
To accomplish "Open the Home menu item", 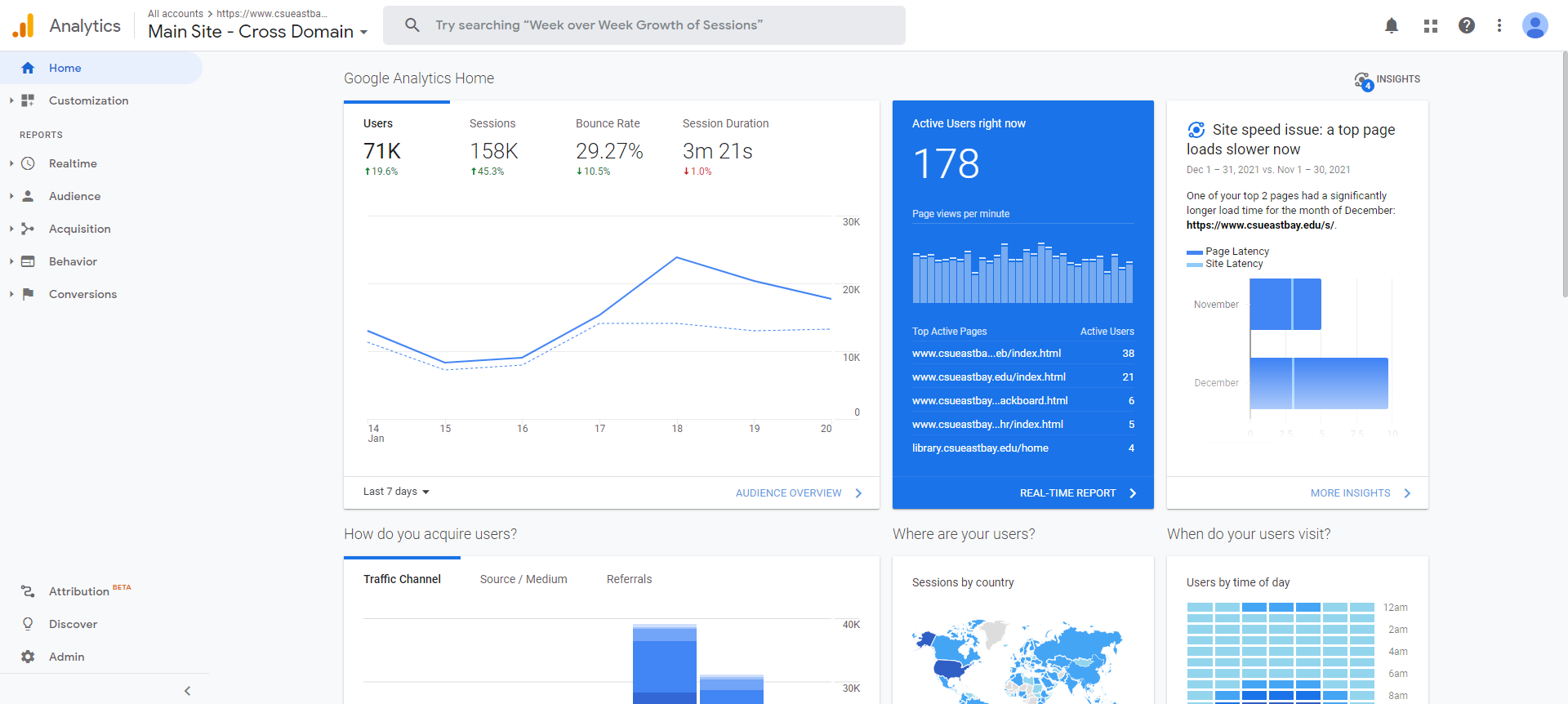I will [x=101, y=68].
